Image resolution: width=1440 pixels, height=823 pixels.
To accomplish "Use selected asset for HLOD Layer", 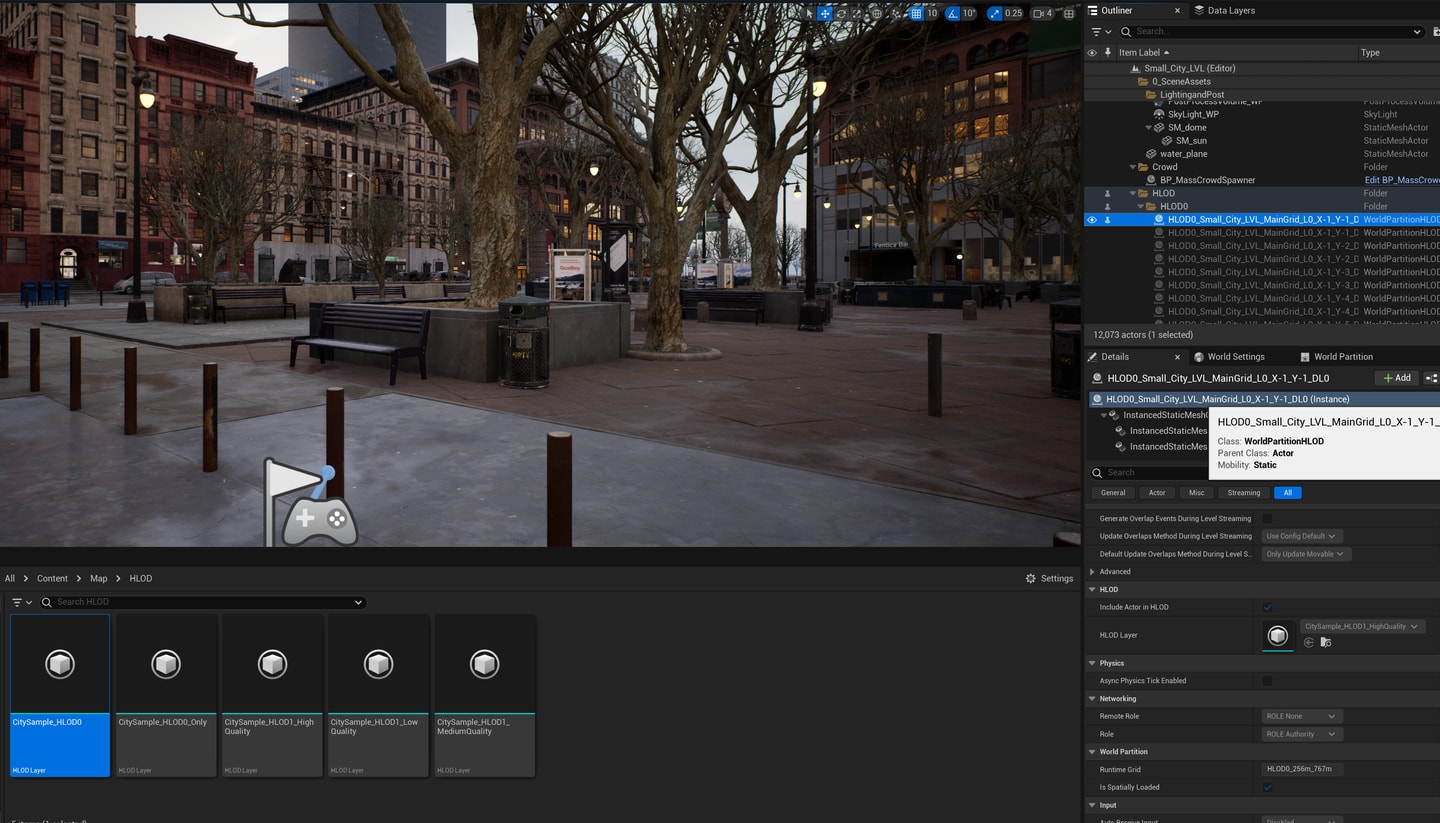I will (1308, 642).
